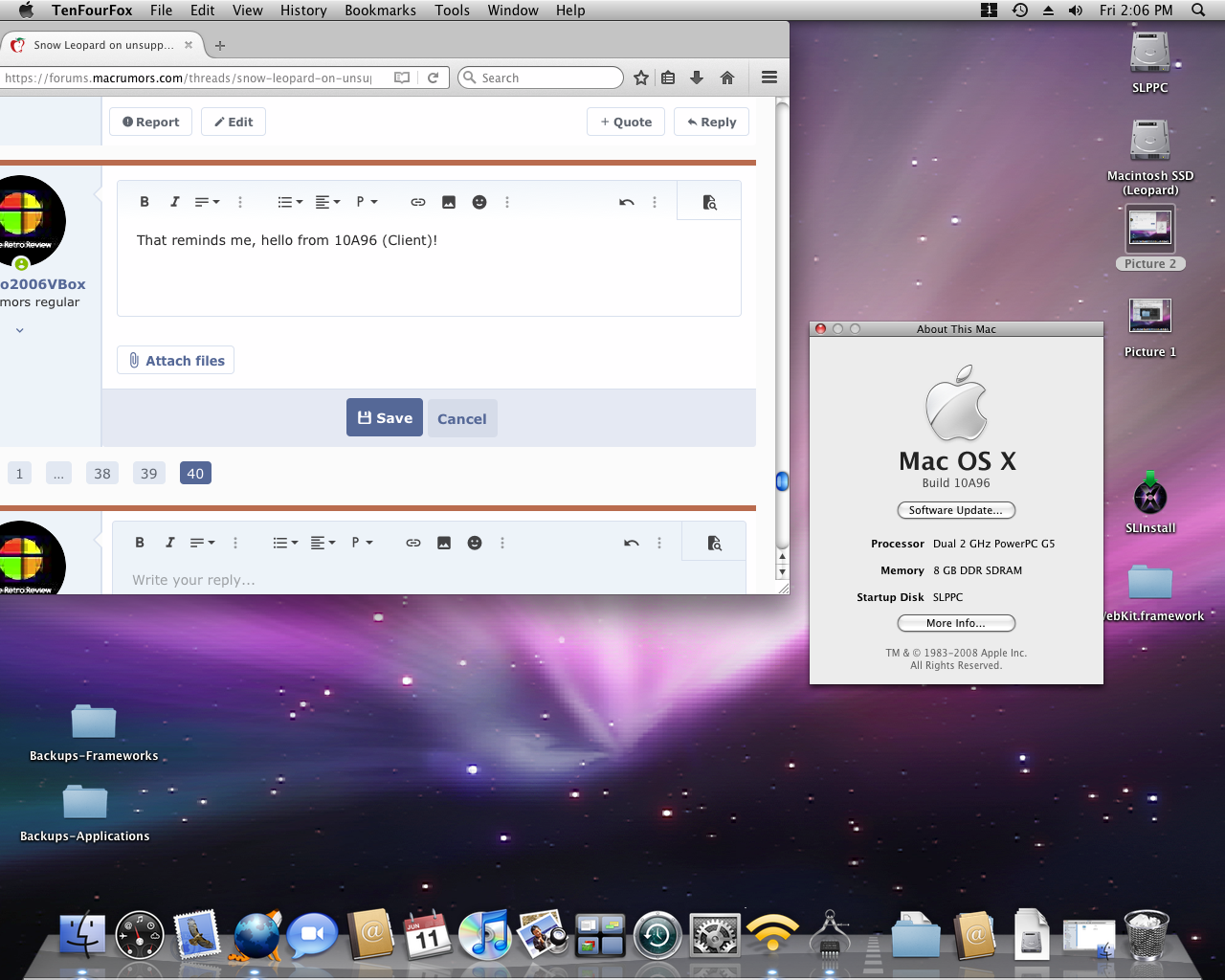The image size is (1225, 980).
Task: Insert image using reply editor toolbar
Action: point(444,543)
